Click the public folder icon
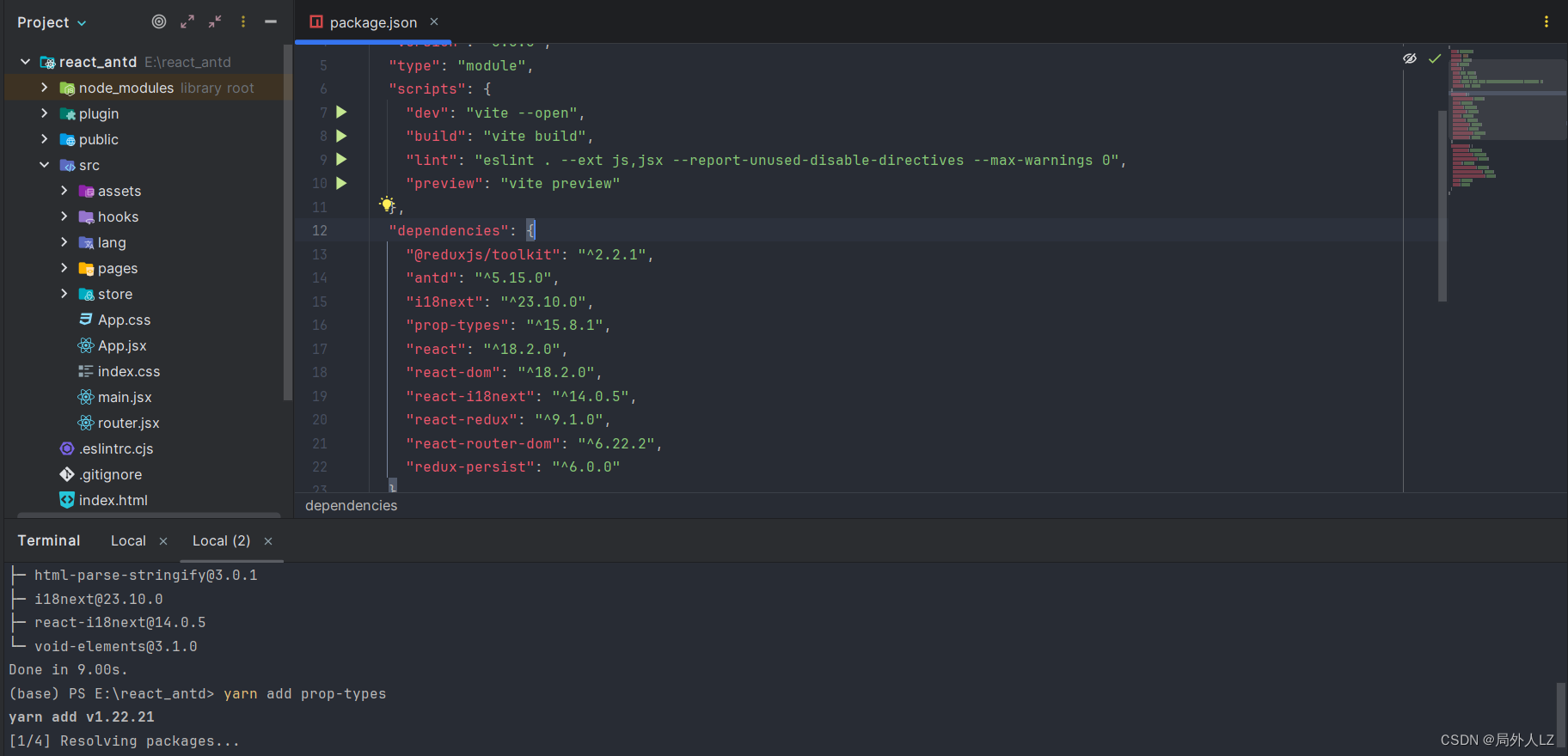Image resolution: width=1568 pixels, height=756 pixels. point(67,139)
